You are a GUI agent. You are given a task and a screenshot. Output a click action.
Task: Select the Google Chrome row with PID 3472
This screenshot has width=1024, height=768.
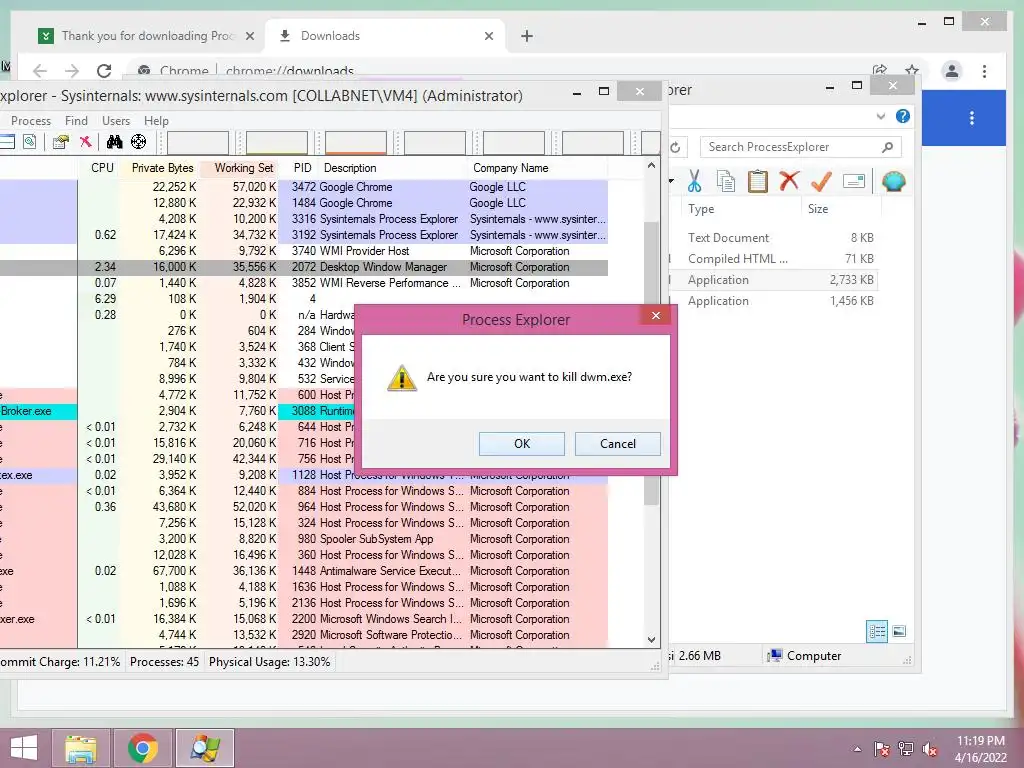click(304, 187)
